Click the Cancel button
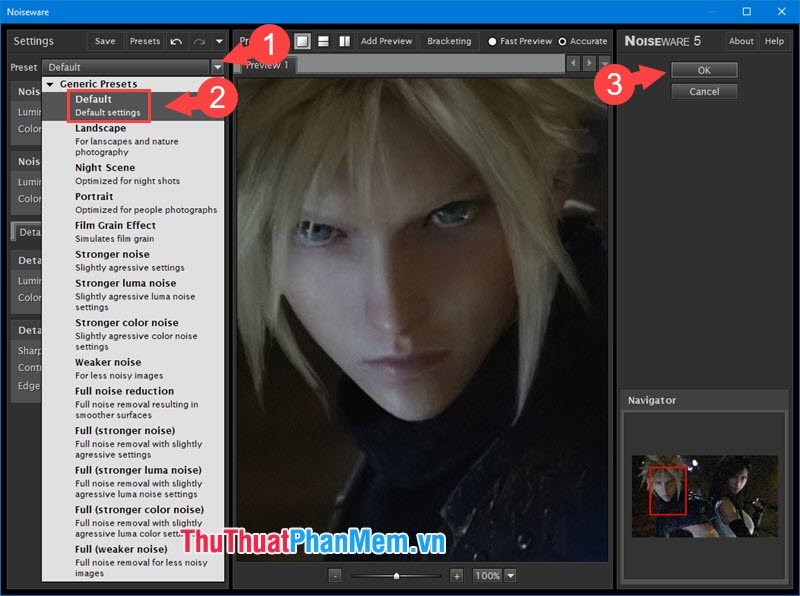800x596 pixels. click(703, 91)
